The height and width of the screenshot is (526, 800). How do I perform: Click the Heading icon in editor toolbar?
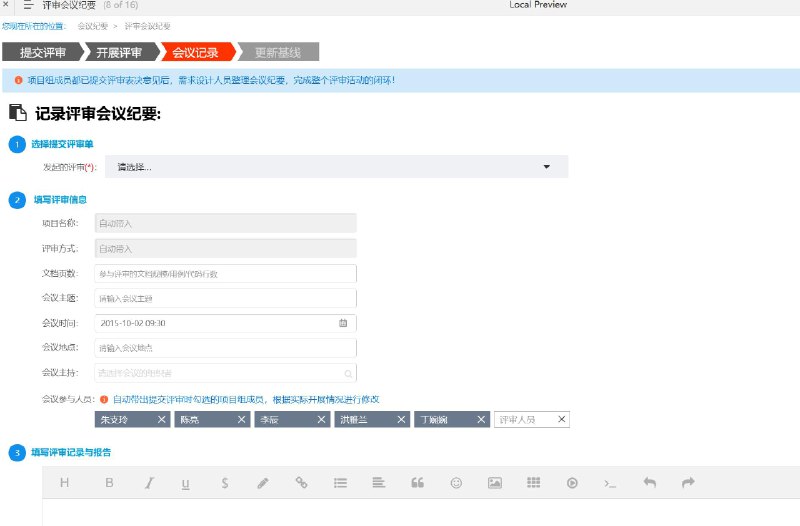64,483
